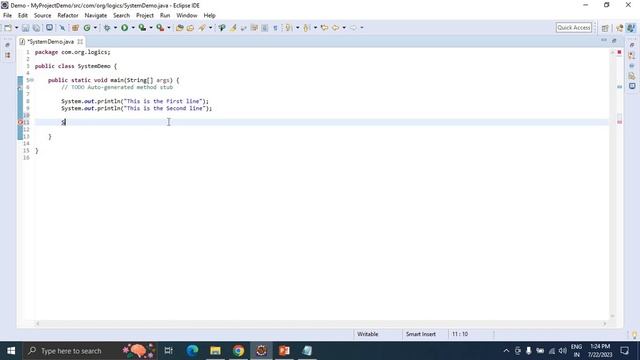Open the Run menu
This screenshot has width=640, height=360.
(x=165, y=16)
